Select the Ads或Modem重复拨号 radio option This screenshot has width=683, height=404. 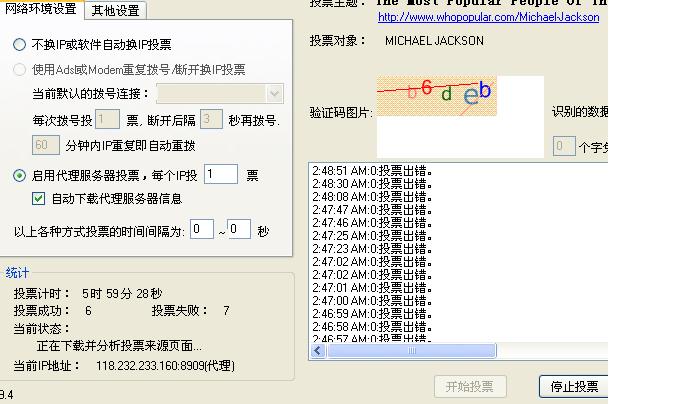click(x=20, y=70)
